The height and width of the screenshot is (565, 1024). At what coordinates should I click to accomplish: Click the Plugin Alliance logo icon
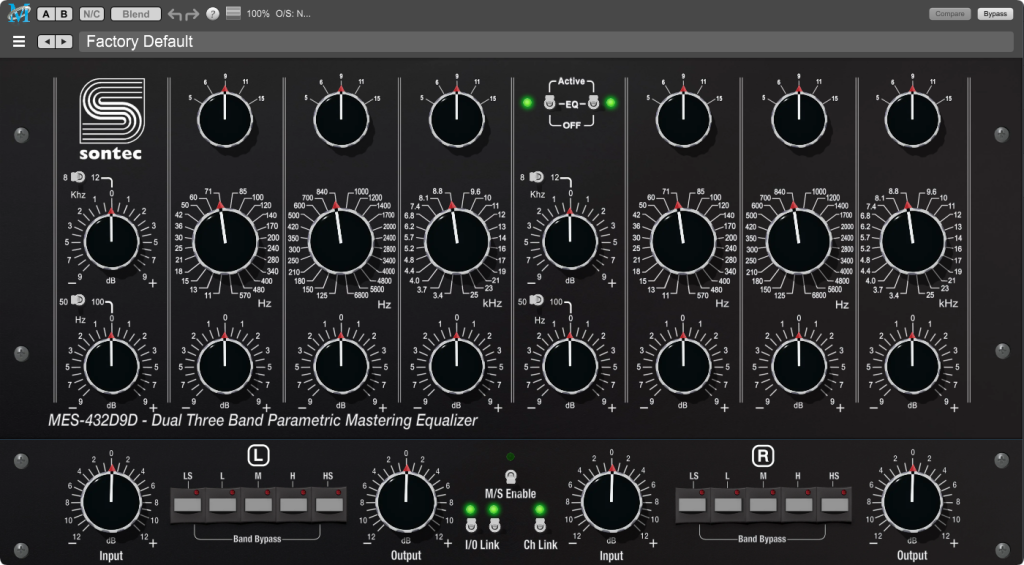pos(19,13)
